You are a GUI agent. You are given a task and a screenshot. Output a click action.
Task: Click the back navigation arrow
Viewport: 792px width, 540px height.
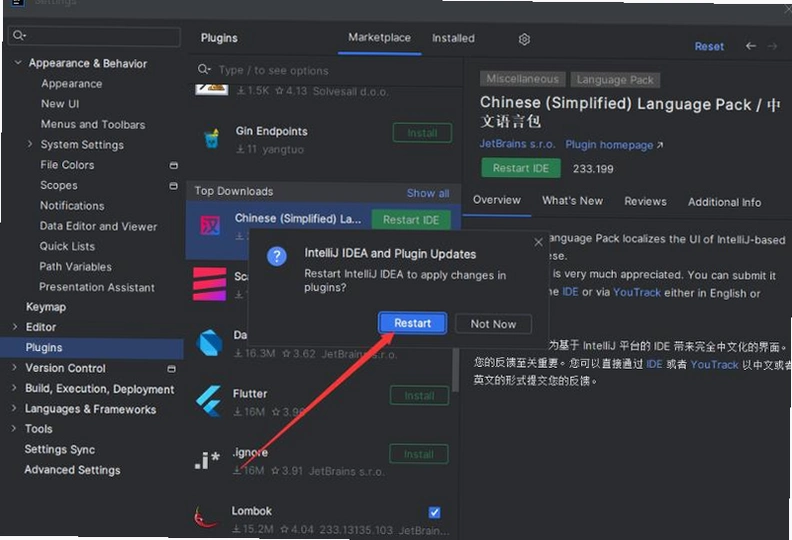(x=751, y=46)
